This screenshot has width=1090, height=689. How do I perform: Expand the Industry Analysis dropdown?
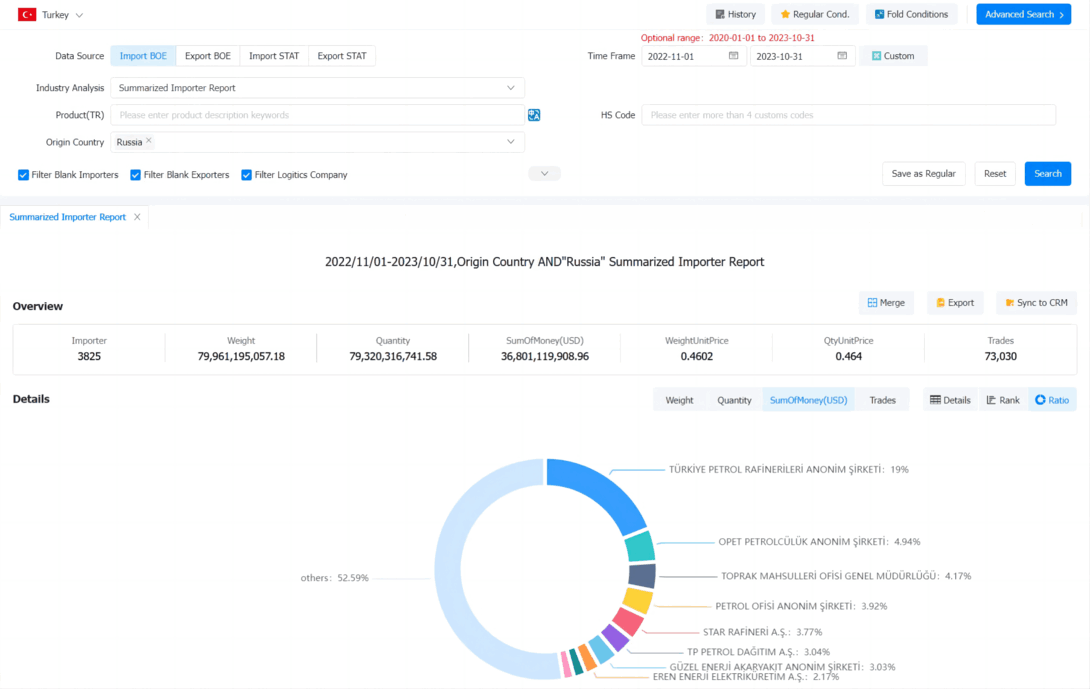point(510,88)
